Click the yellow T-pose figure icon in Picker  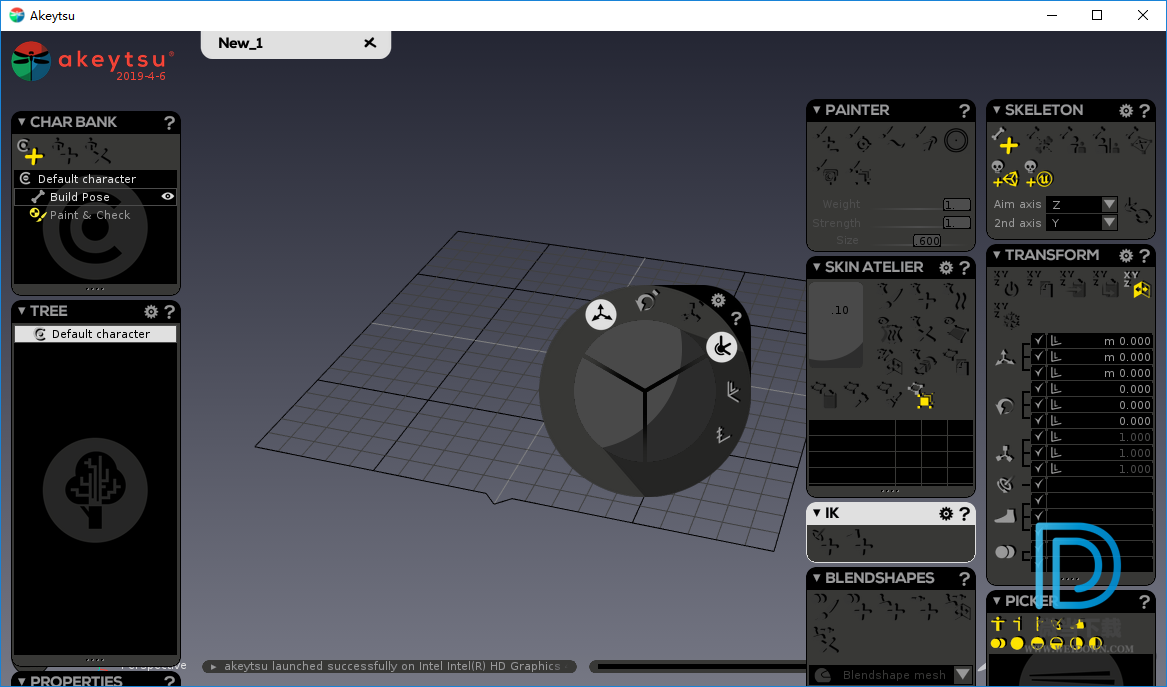click(x=998, y=624)
